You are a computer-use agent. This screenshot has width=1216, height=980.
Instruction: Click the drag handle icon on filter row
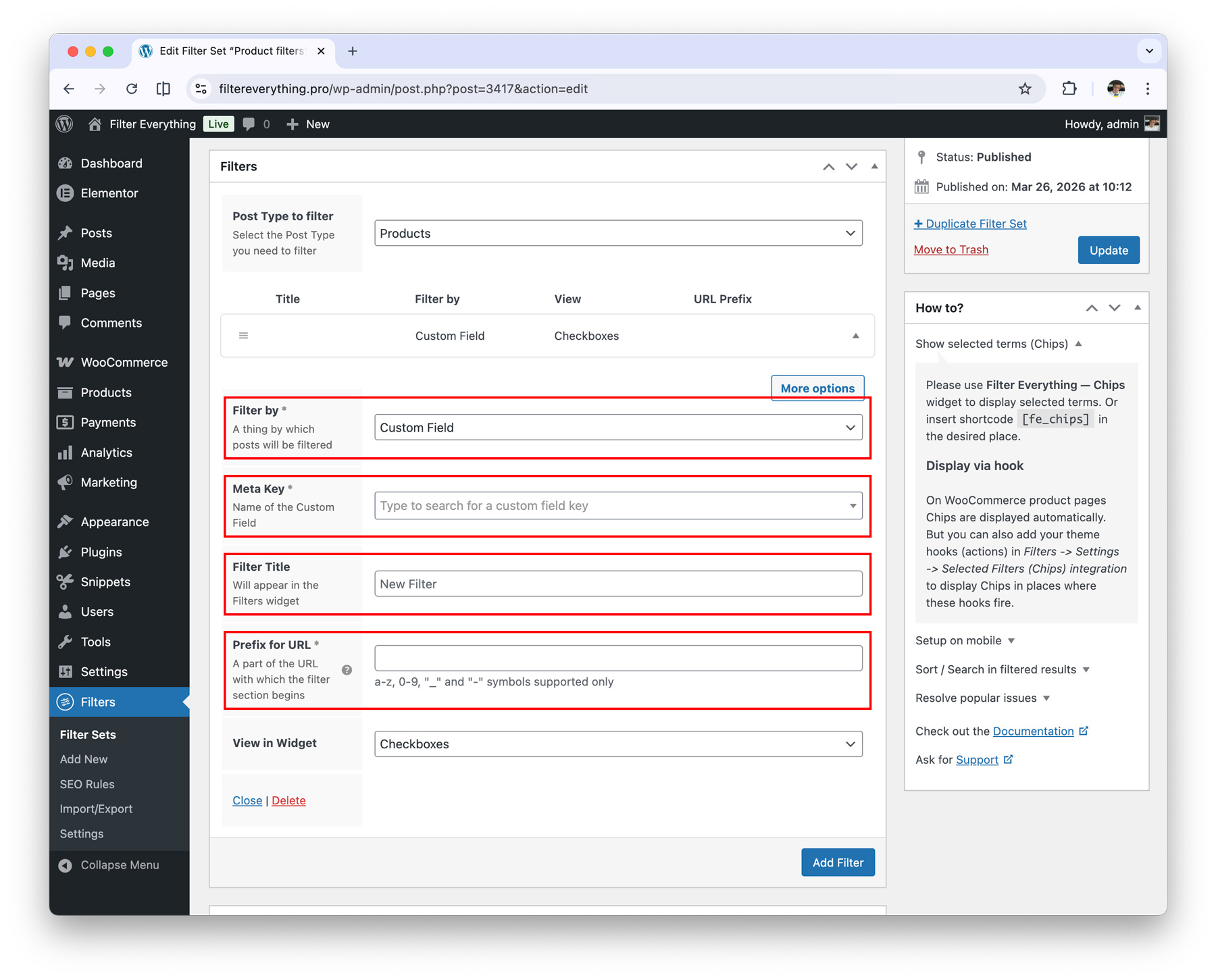point(243,336)
